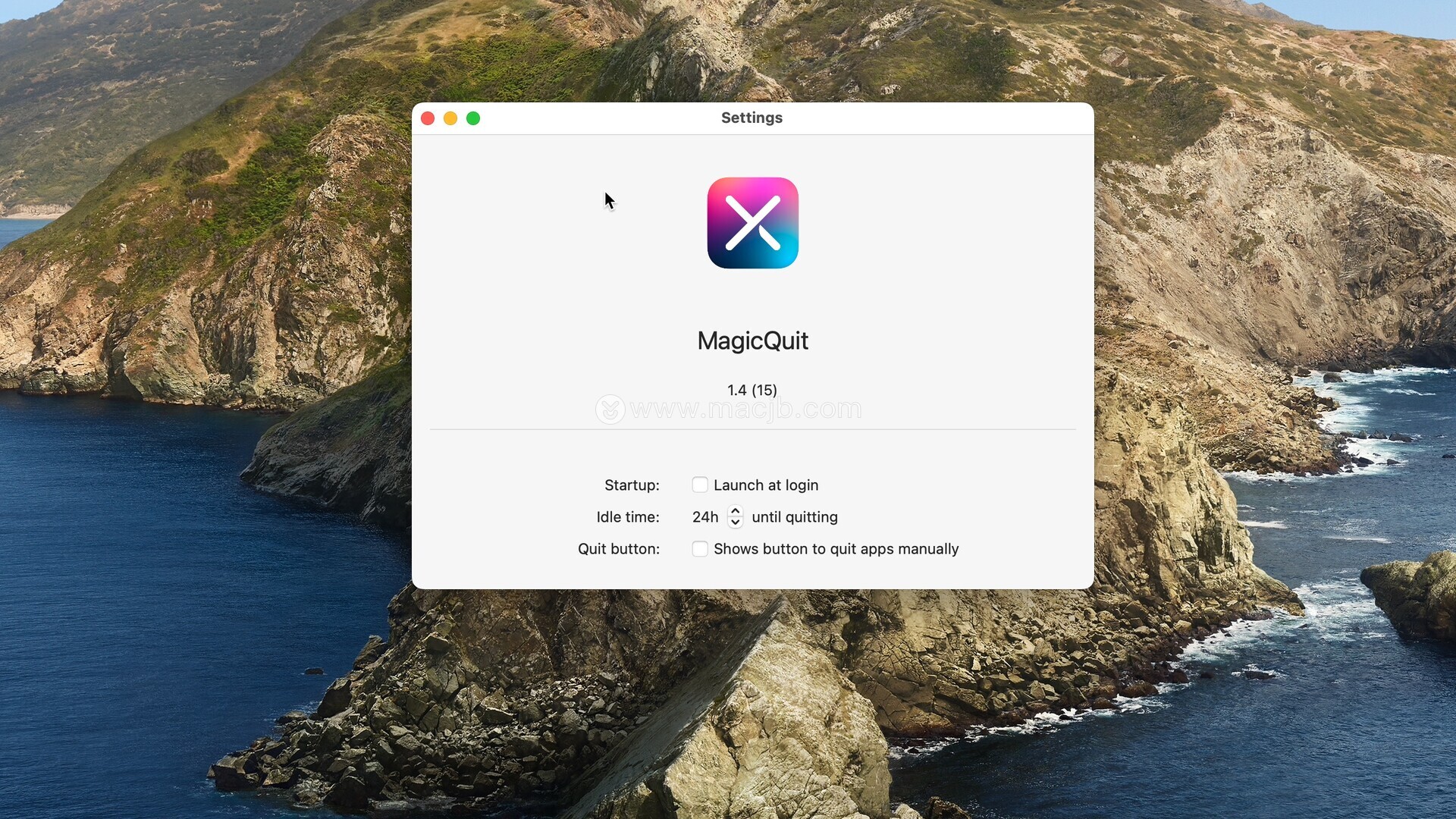This screenshot has height=819, width=1456.
Task: Click the MagicQuit app name text
Action: pyautogui.click(x=752, y=340)
